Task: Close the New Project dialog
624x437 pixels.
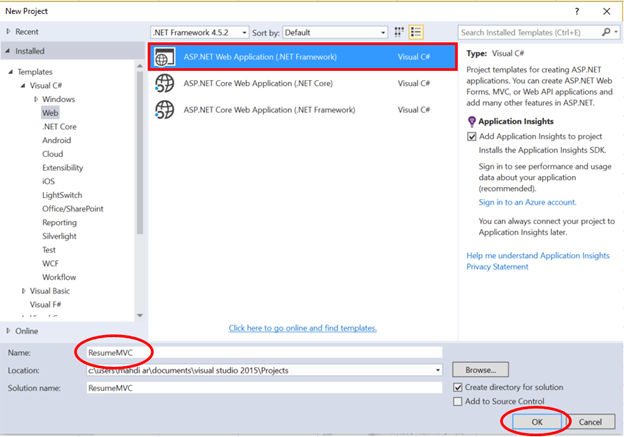Action: [x=606, y=11]
